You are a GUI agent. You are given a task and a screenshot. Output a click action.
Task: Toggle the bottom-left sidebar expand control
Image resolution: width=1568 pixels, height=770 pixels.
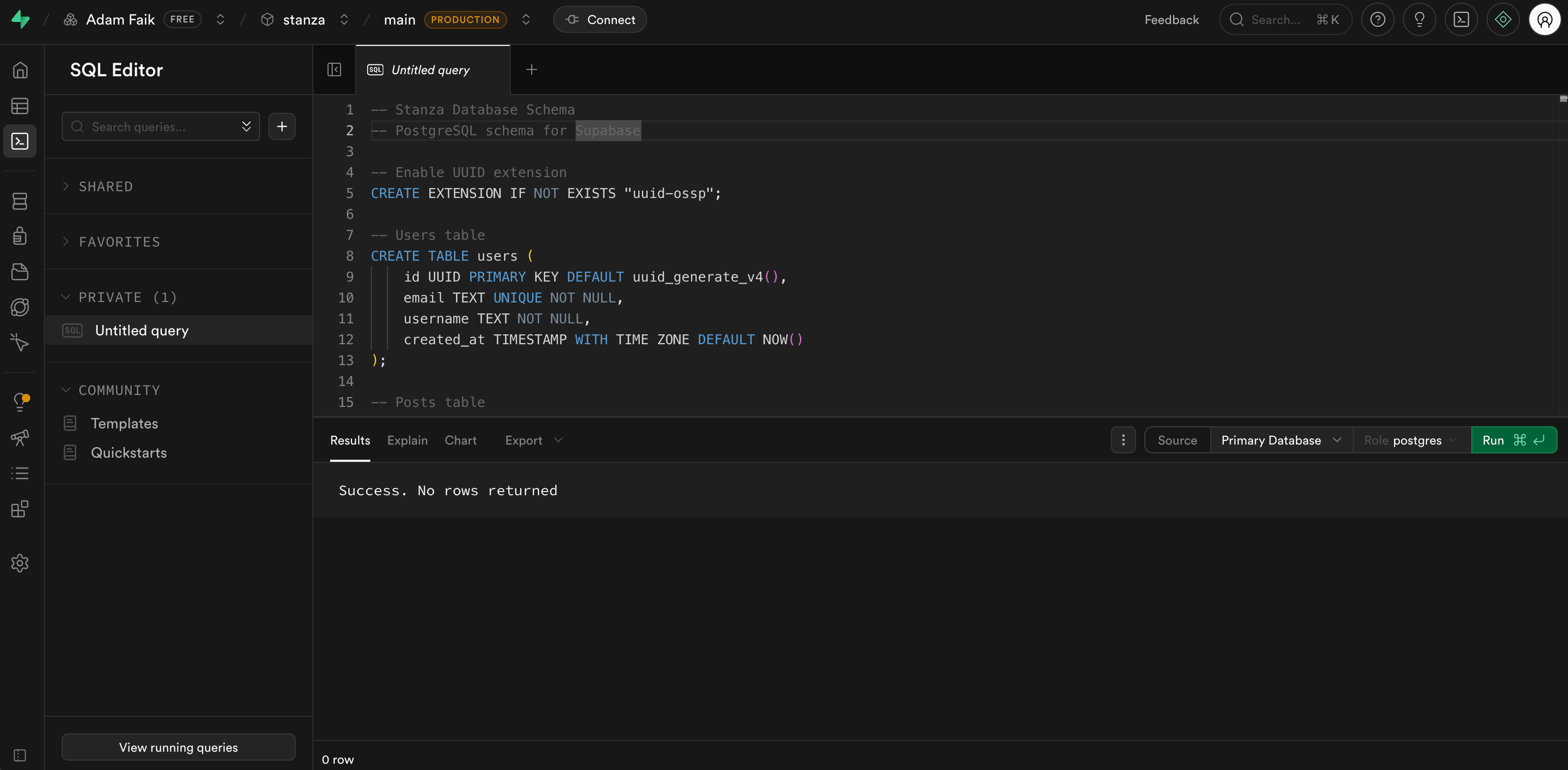[x=19, y=755]
